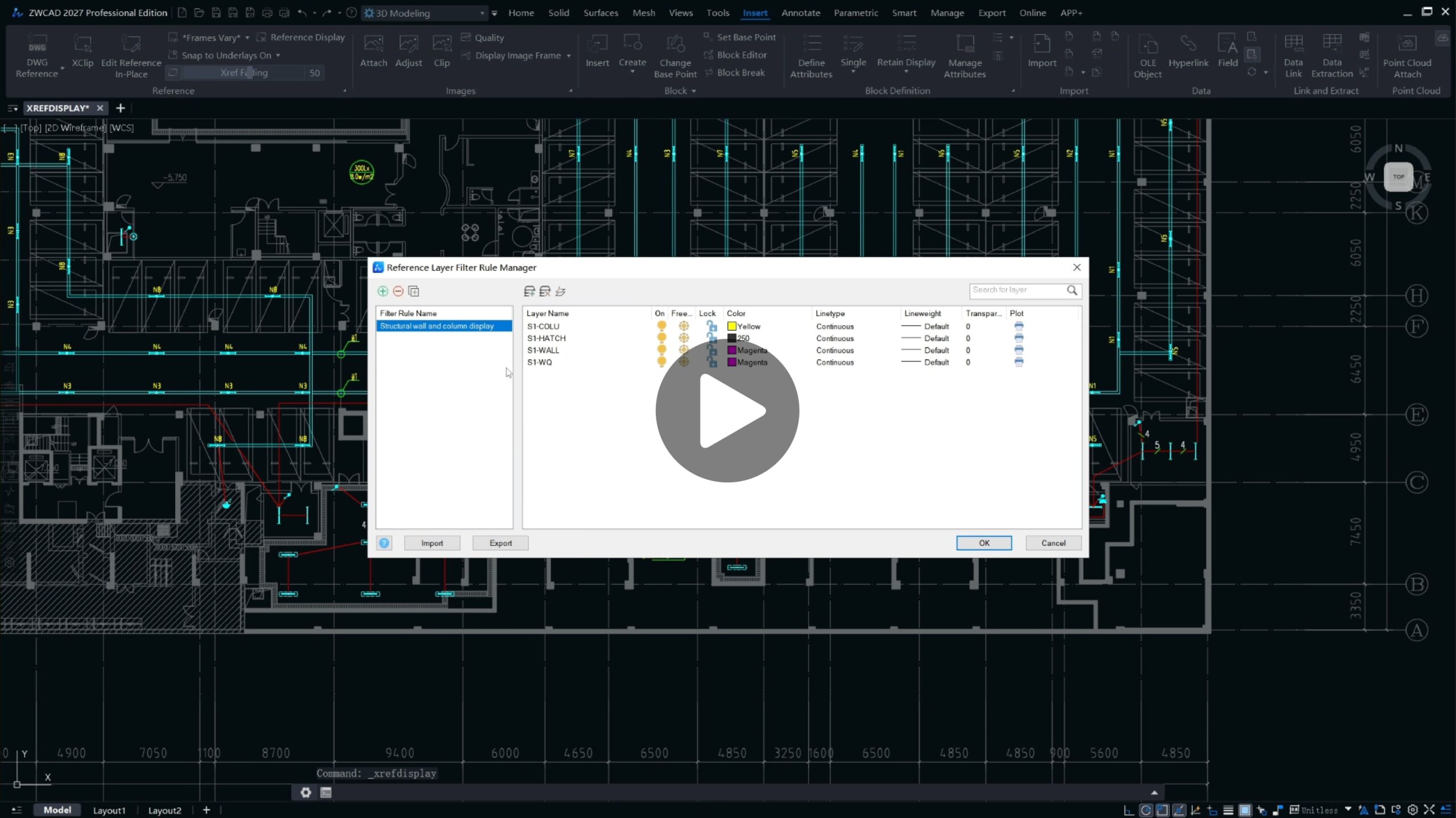Click the delete filter rule minus icon

[398, 291]
